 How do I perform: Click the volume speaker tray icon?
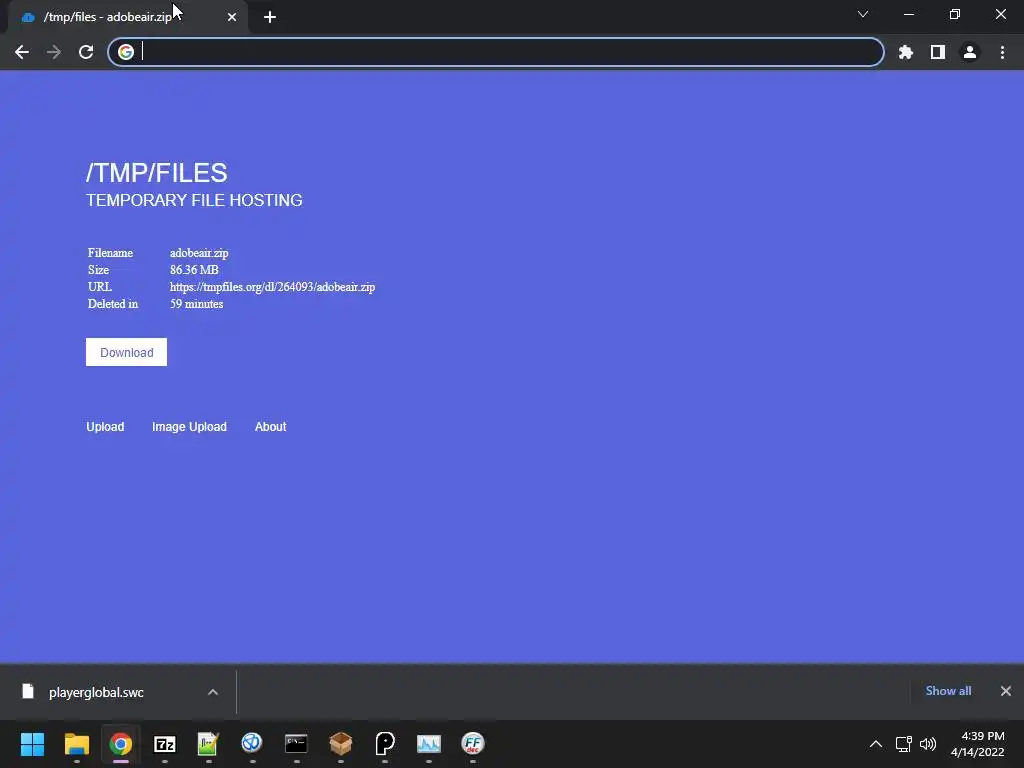click(x=927, y=744)
